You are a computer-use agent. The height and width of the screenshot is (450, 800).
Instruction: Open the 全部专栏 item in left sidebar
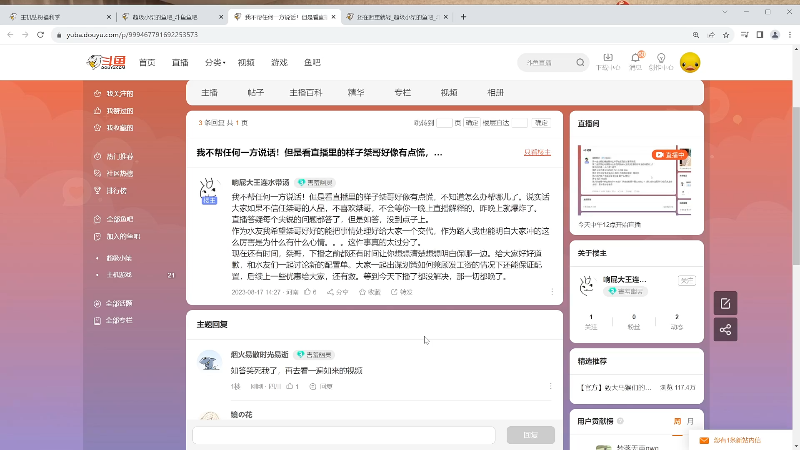tap(113, 320)
